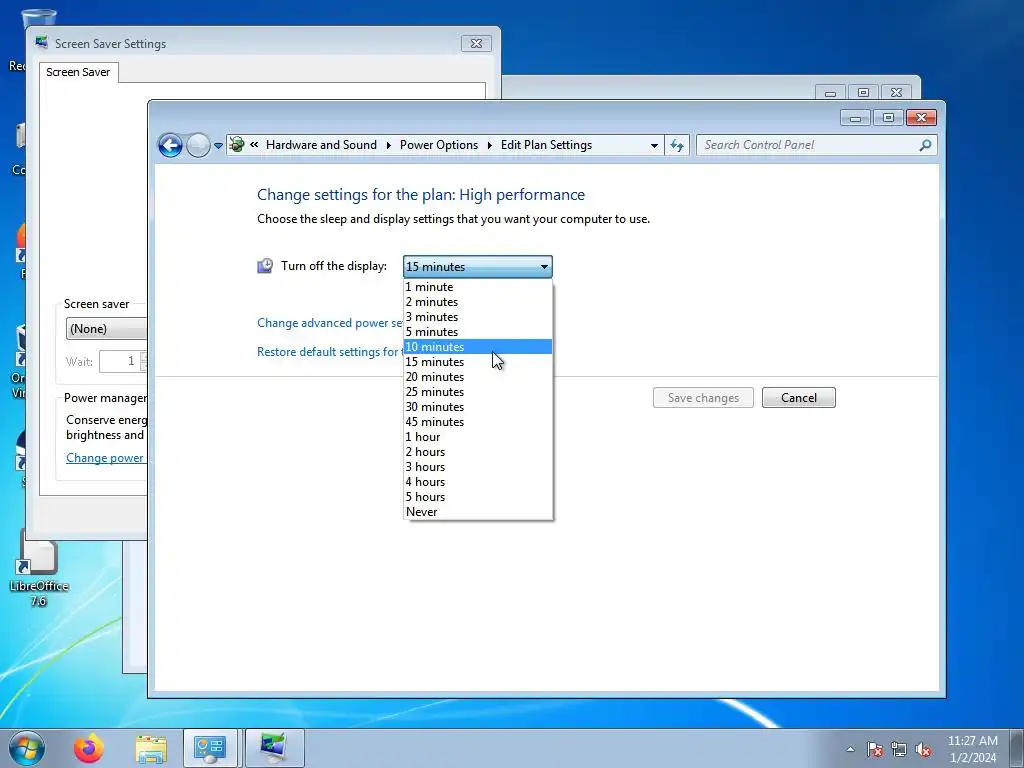Click the muted volume tray icon
Viewport: 1024px width, 768px height.
tap(923, 749)
